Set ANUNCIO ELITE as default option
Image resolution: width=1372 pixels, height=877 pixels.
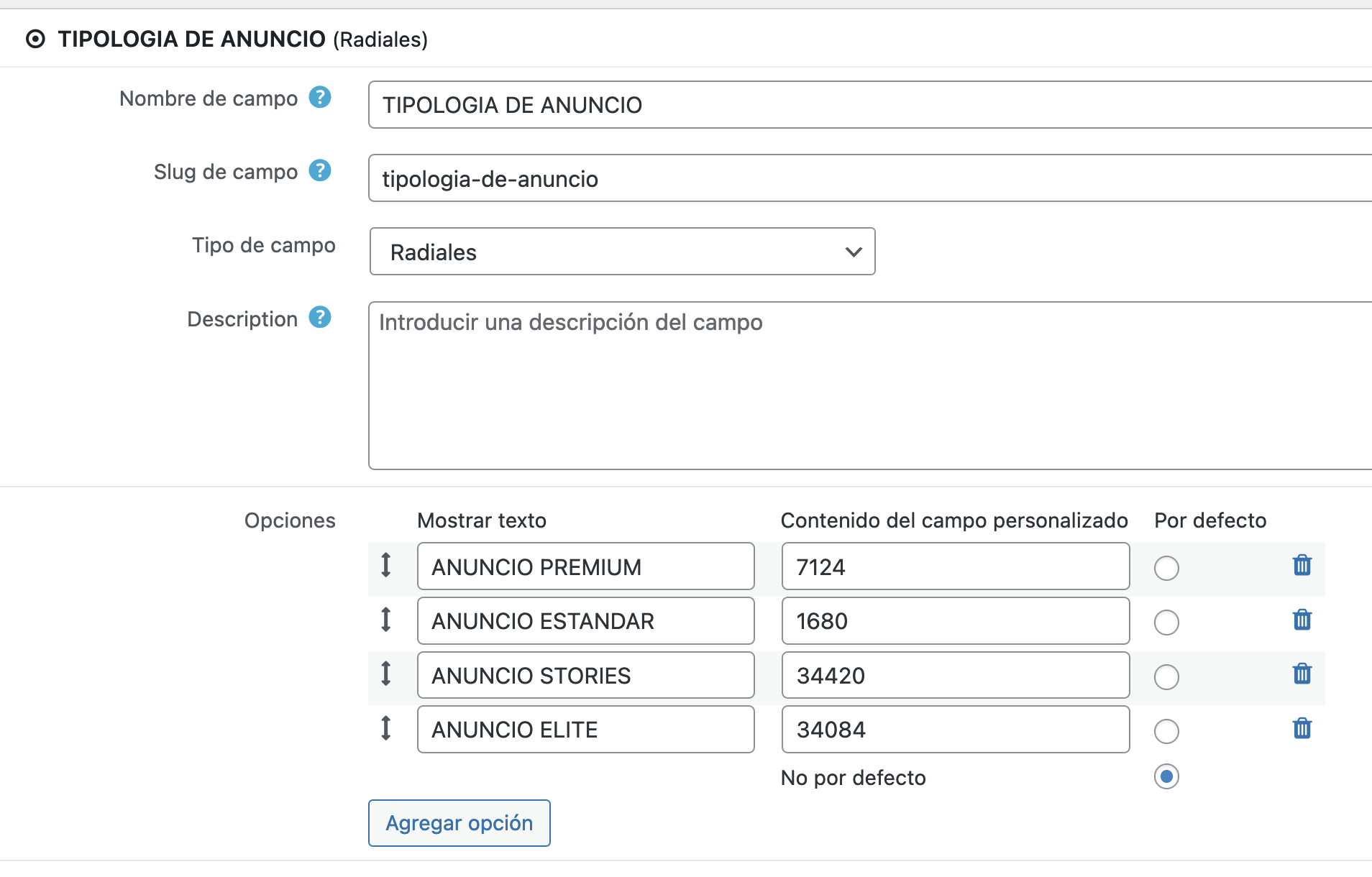pos(1166,731)
